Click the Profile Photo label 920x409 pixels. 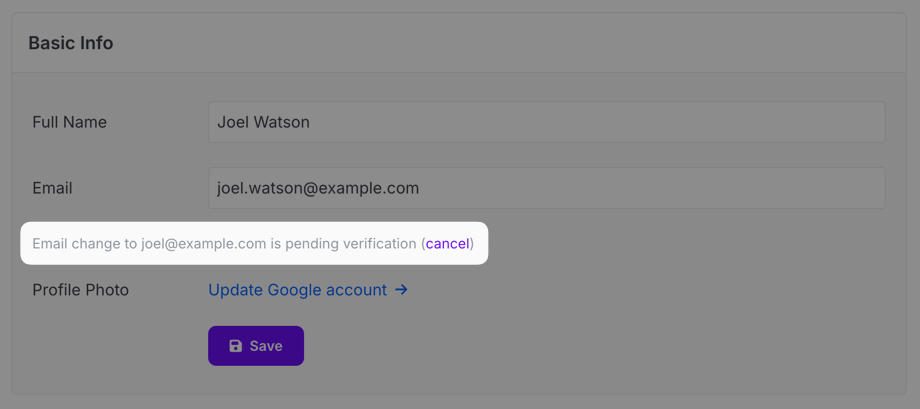(80, 290)
